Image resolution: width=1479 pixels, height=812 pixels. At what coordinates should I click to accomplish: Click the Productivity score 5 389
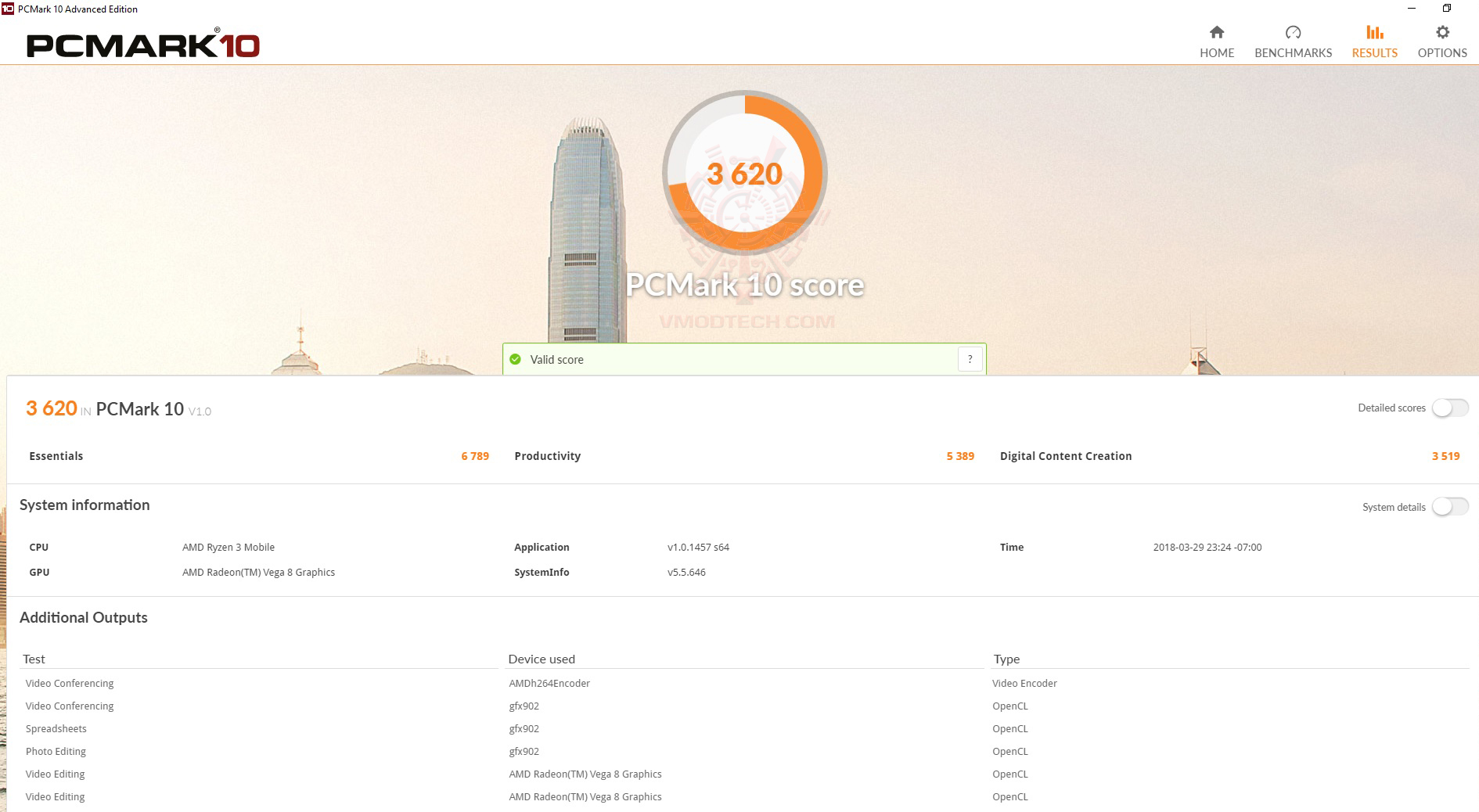click(x=960, y=456)
